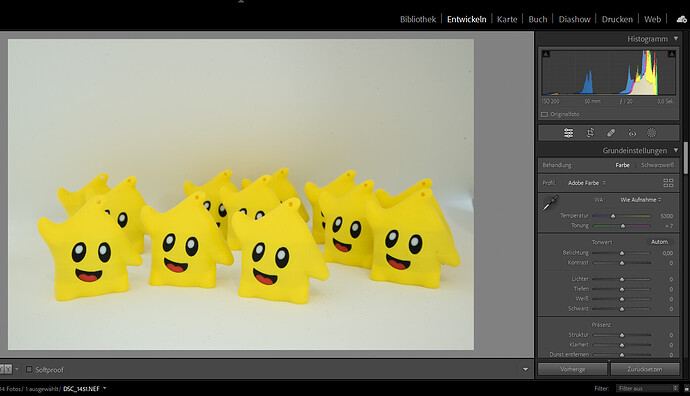Screen dimensions: 690x396
Task: Enable the Softproof checkbox
Action: tap(29, 369)
